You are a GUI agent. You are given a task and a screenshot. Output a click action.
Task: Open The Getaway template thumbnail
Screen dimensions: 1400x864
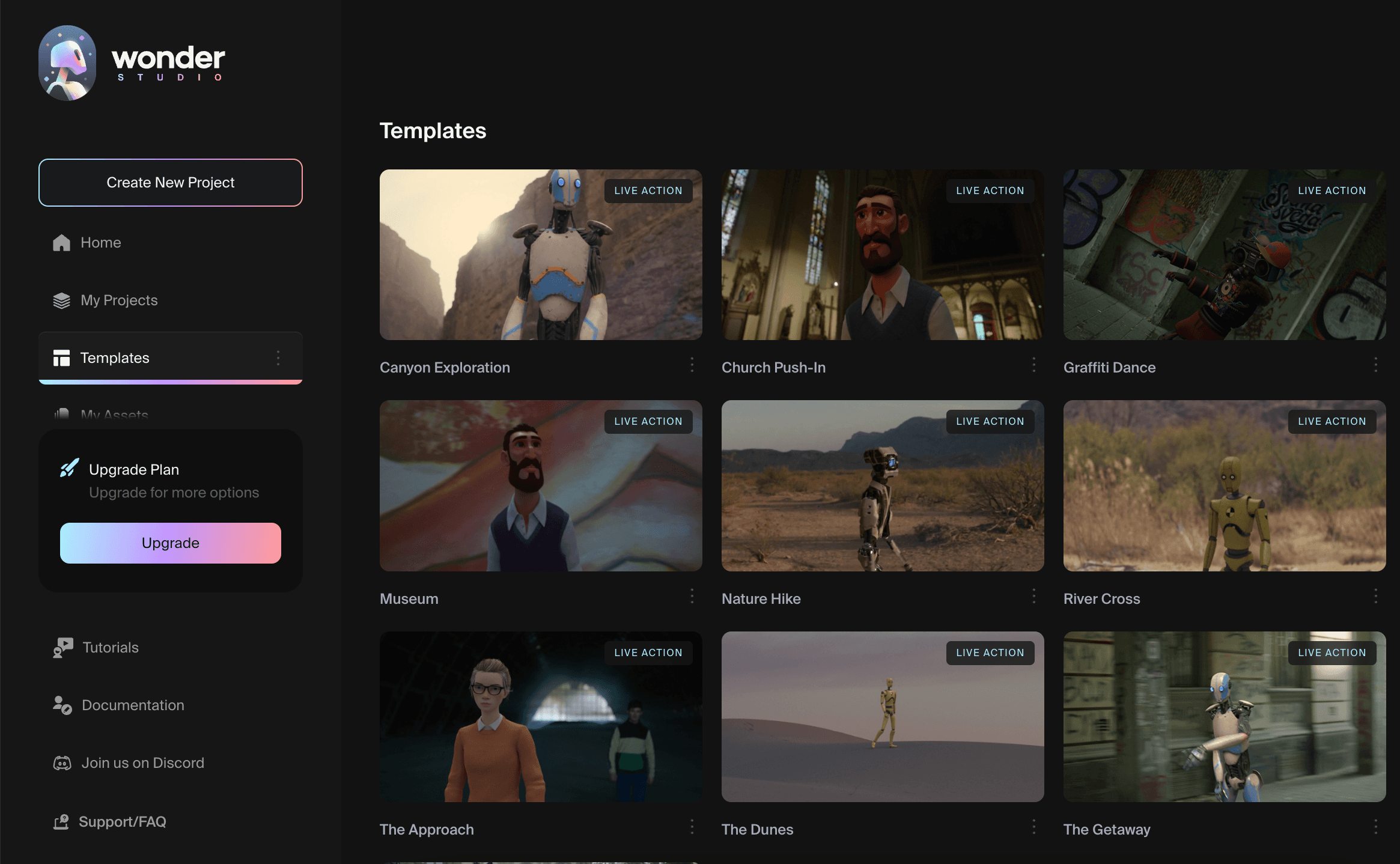pyautogui.click(x=1225, y=717)
